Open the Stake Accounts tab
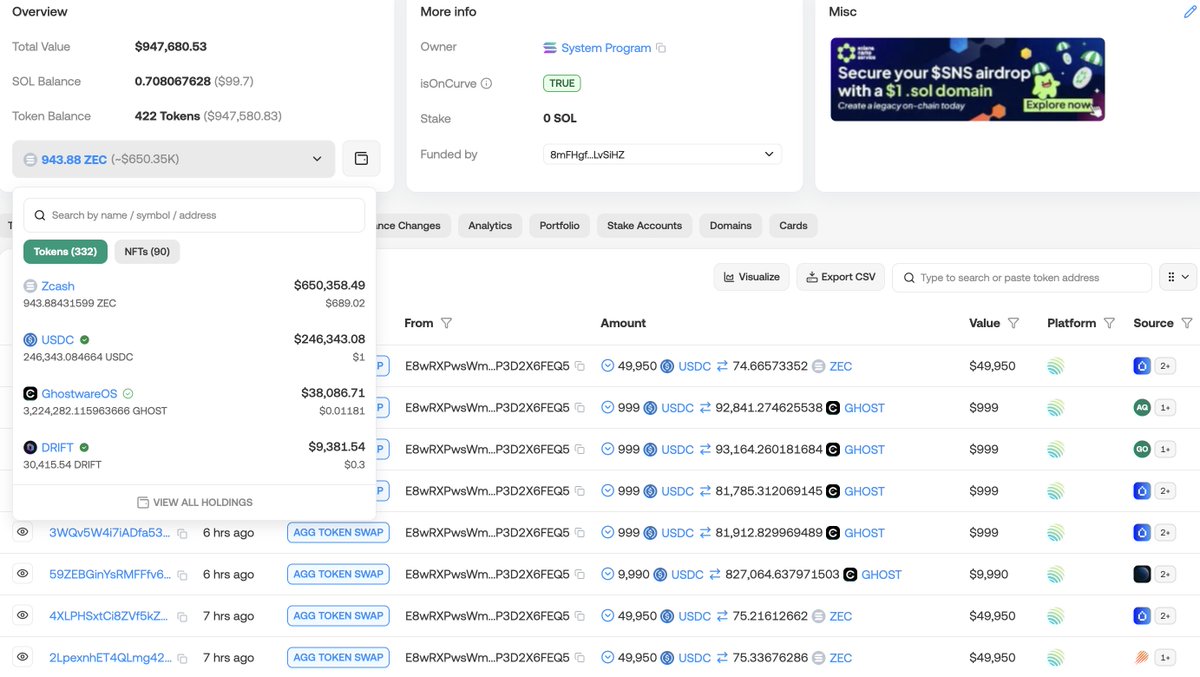Screen dimensions: 1200x677 644,225
